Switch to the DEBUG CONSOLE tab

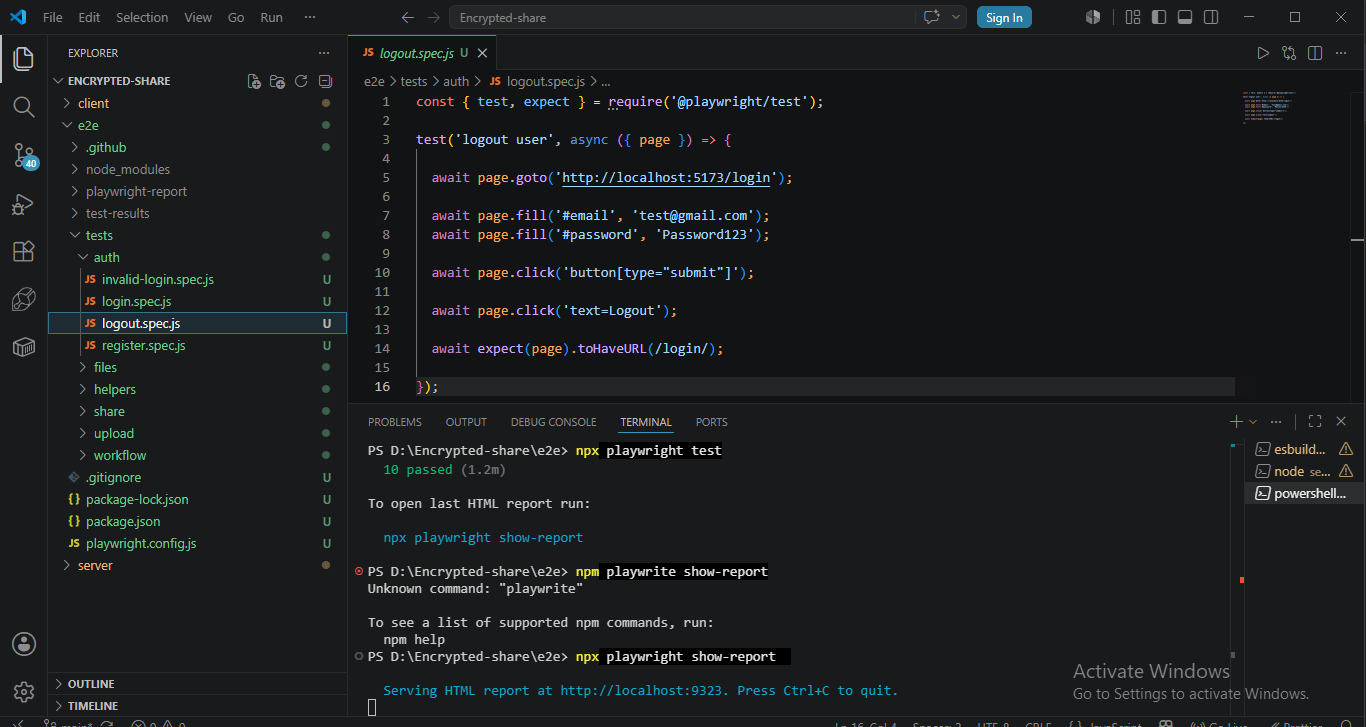point(553,422)
